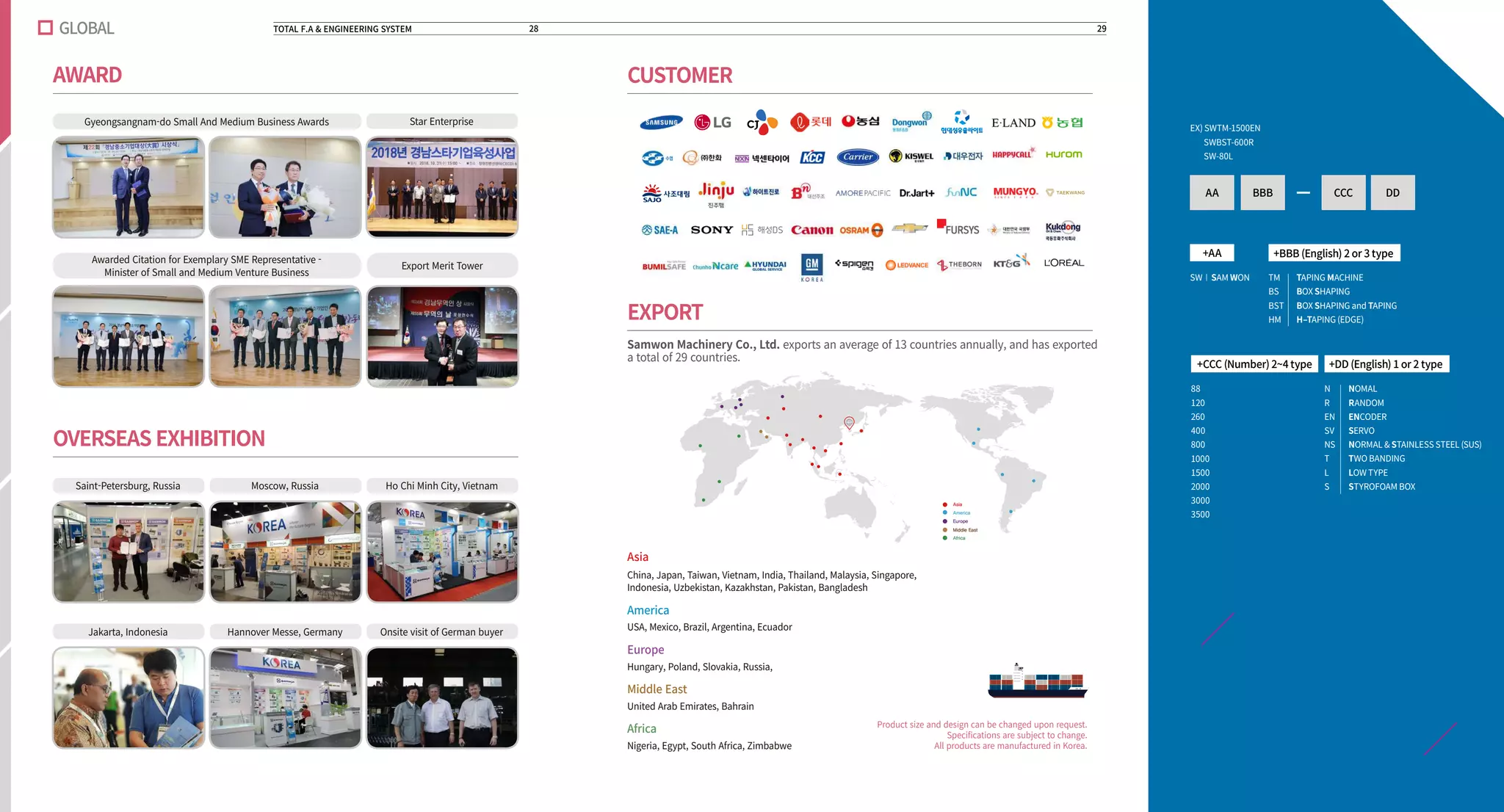
Task: Click the location pin on map
Action: (x=849, y=422)
